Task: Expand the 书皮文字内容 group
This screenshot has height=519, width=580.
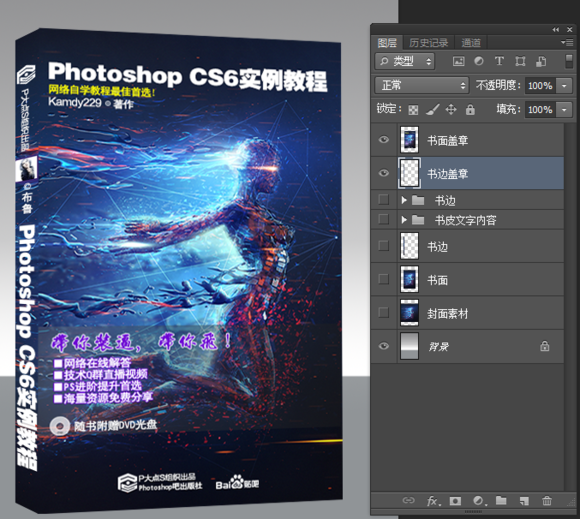Action: [x=404, y=220]
